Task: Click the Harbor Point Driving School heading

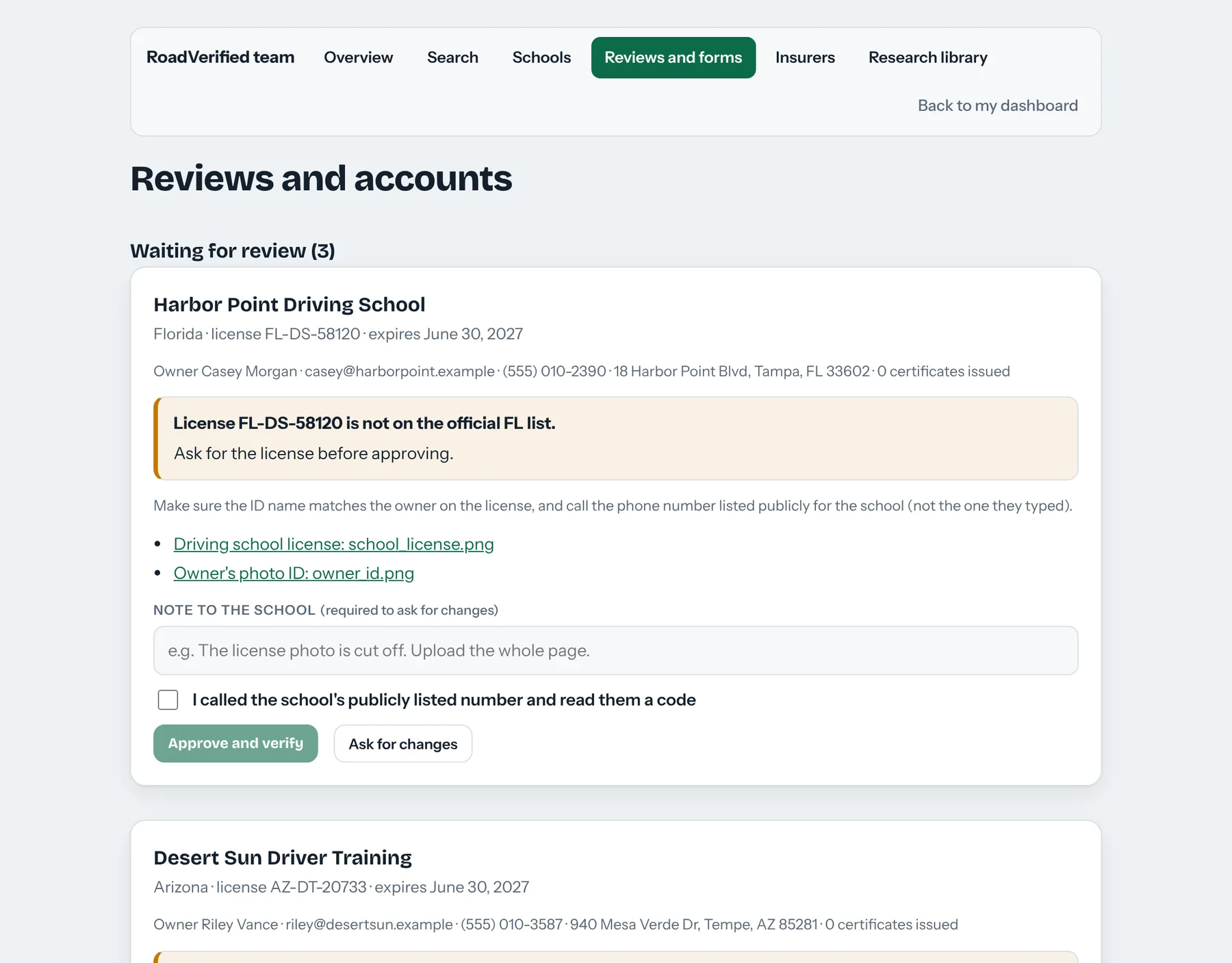Action: 289,305
